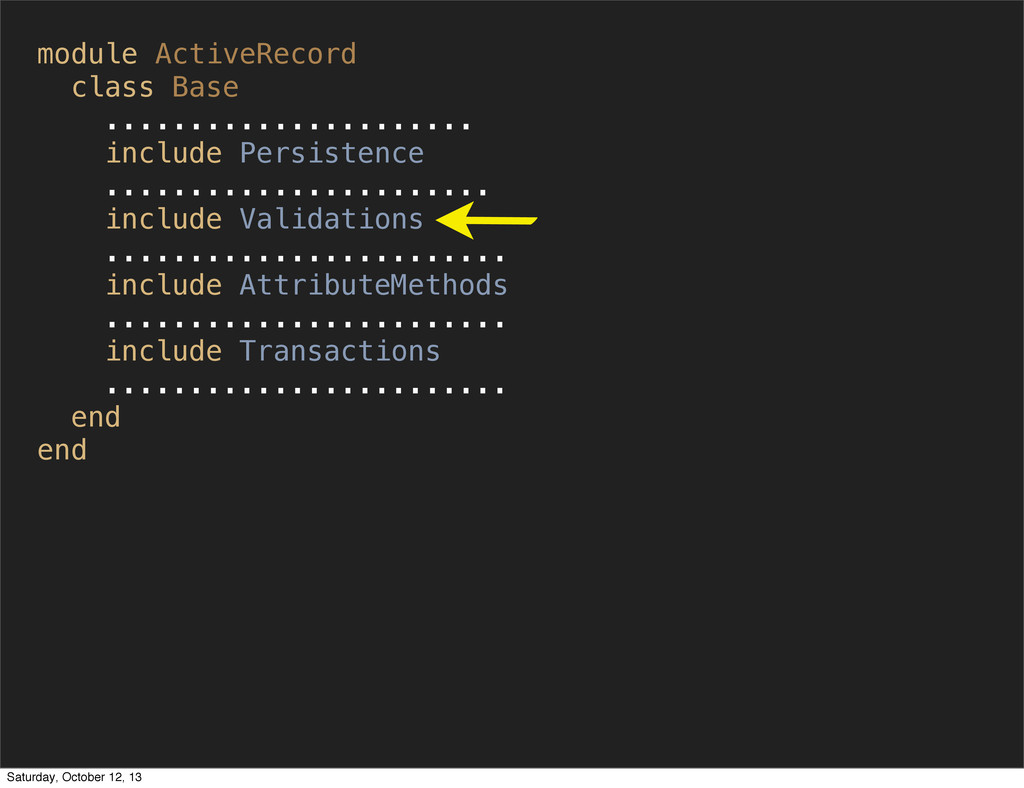The width and height of the screenshot is (1024, 788).
Task: Click 'include' before AttributeMethods
Action: [x=165, y=285]
